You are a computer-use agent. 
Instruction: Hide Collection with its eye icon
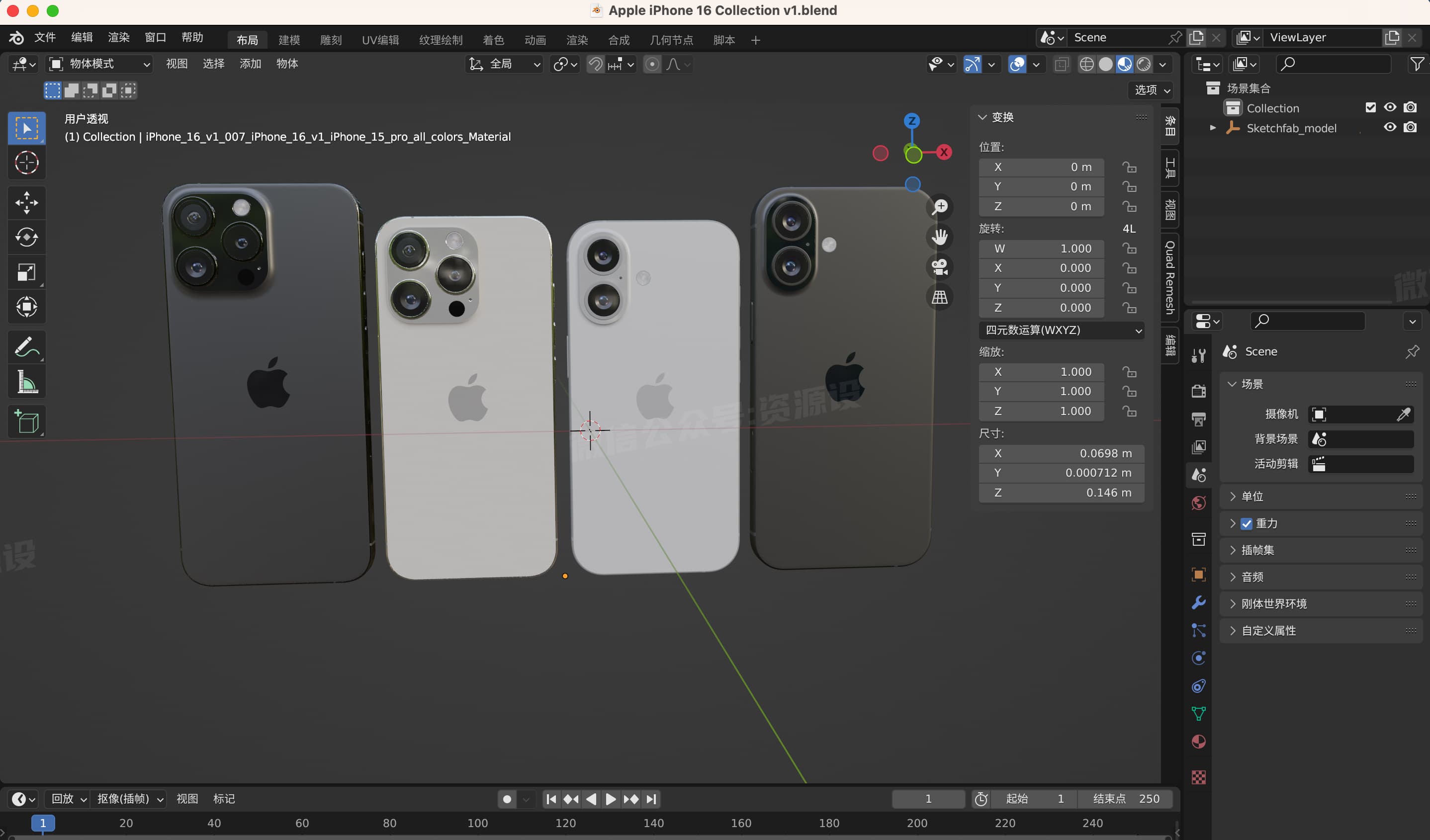click(1390, 107)
